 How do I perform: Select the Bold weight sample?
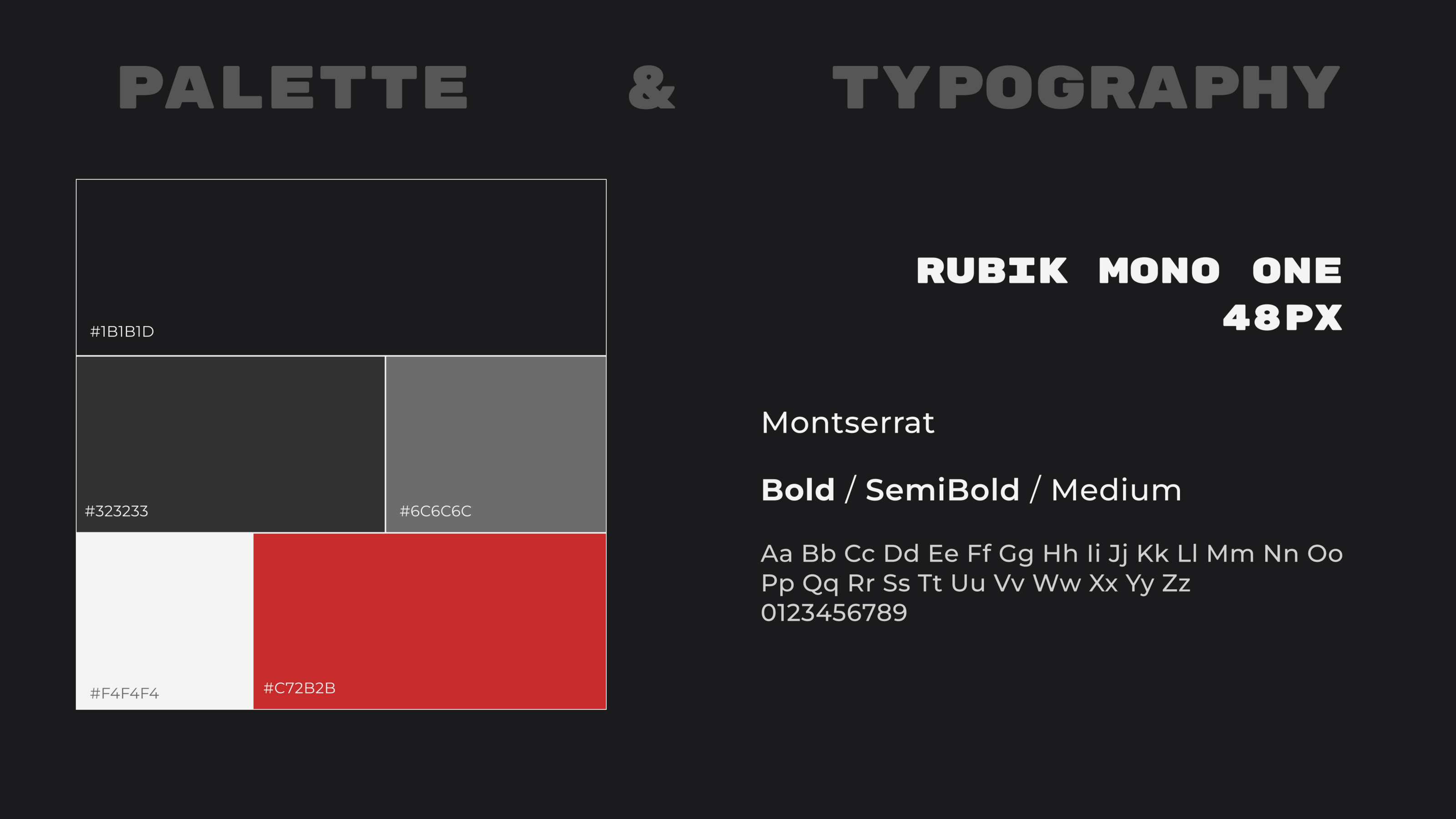click(x=798, y=490)
